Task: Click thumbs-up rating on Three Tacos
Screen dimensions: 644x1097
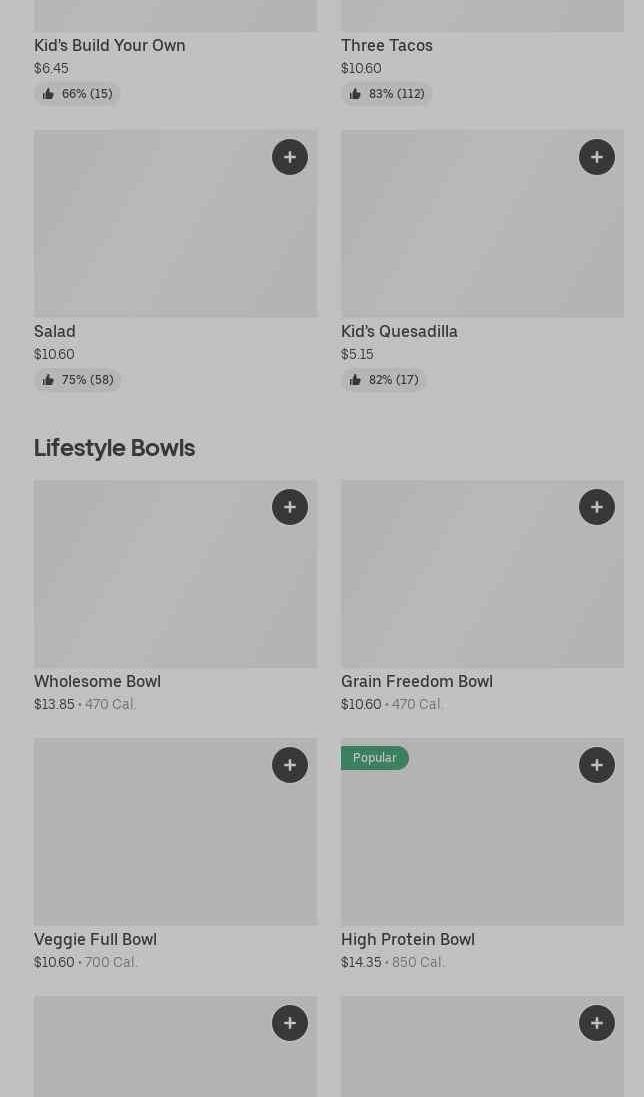Action: (386, 94)
